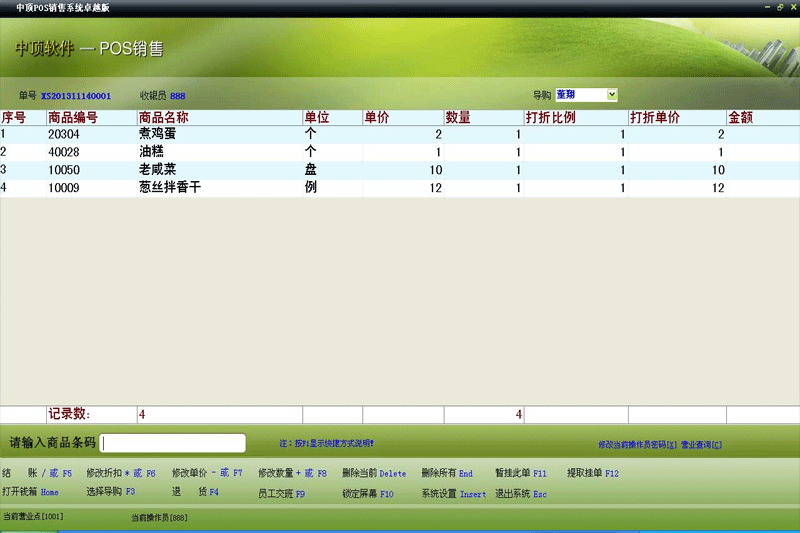The image size is (800, 533).
Task: Click the 系统设置 Insert shortcut label
Action: tap(454, 494)
